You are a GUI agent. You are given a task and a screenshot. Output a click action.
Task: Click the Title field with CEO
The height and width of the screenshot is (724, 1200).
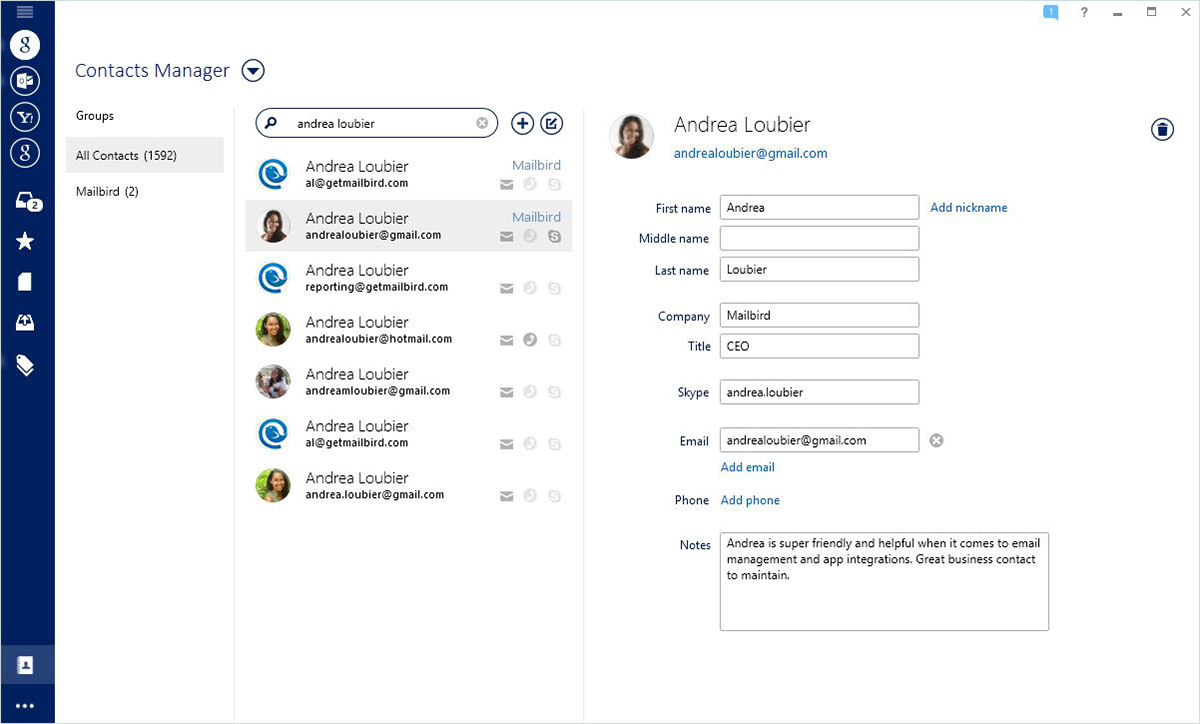tap(819, 346)
